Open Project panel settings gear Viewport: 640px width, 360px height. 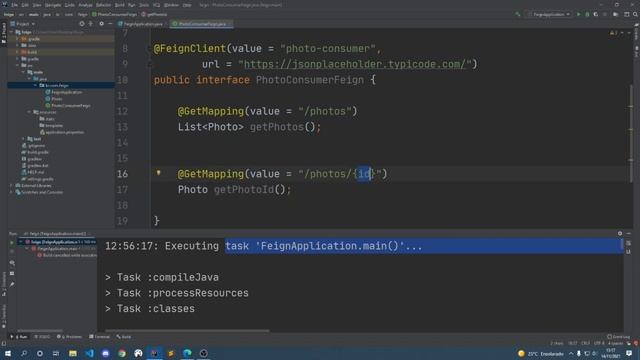102,24
